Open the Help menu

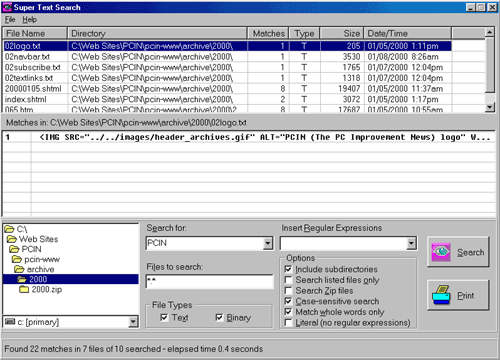tap(29, 20)
